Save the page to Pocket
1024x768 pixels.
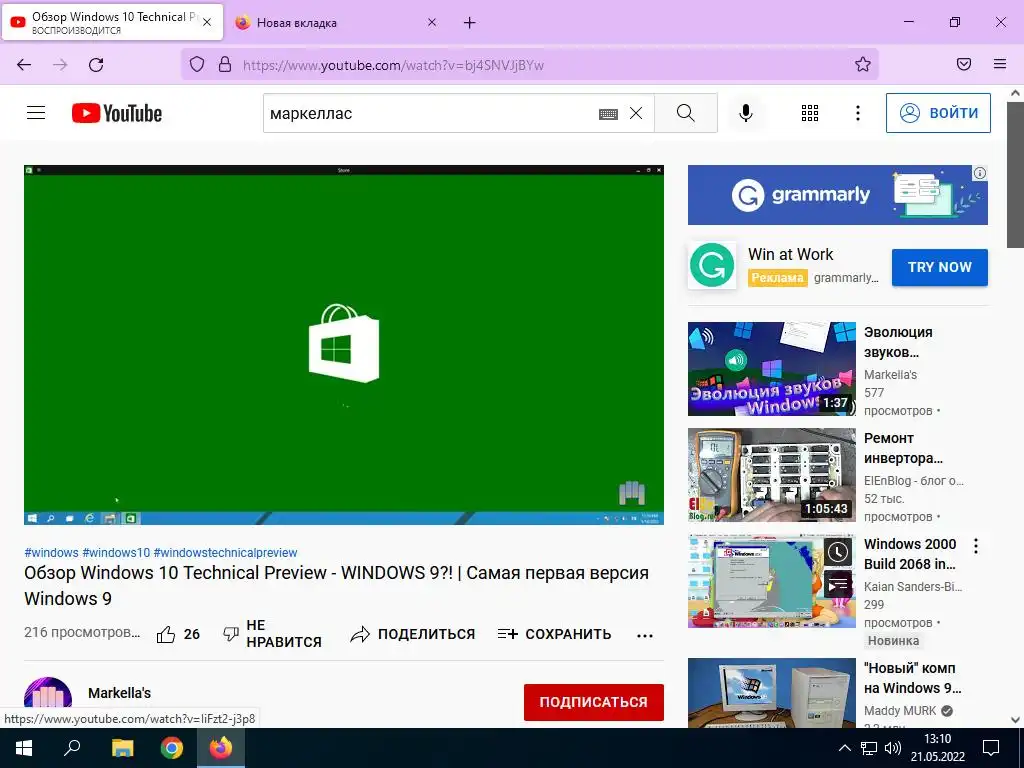964,64
